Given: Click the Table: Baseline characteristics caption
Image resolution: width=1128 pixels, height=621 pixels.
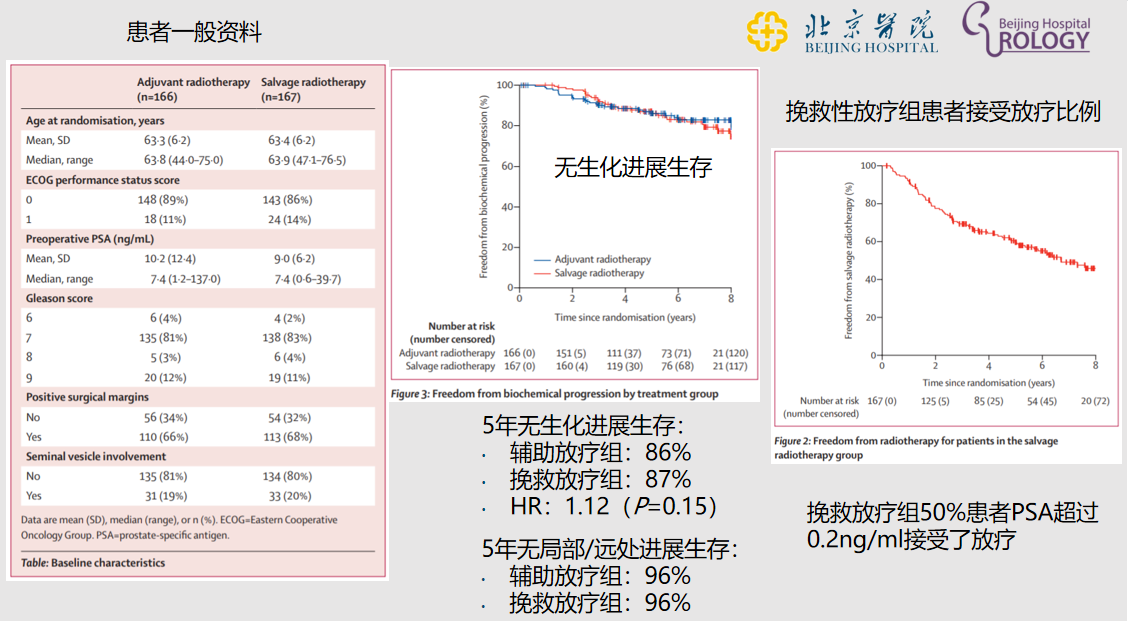Looking at the screenshot, I should point(93,563).
